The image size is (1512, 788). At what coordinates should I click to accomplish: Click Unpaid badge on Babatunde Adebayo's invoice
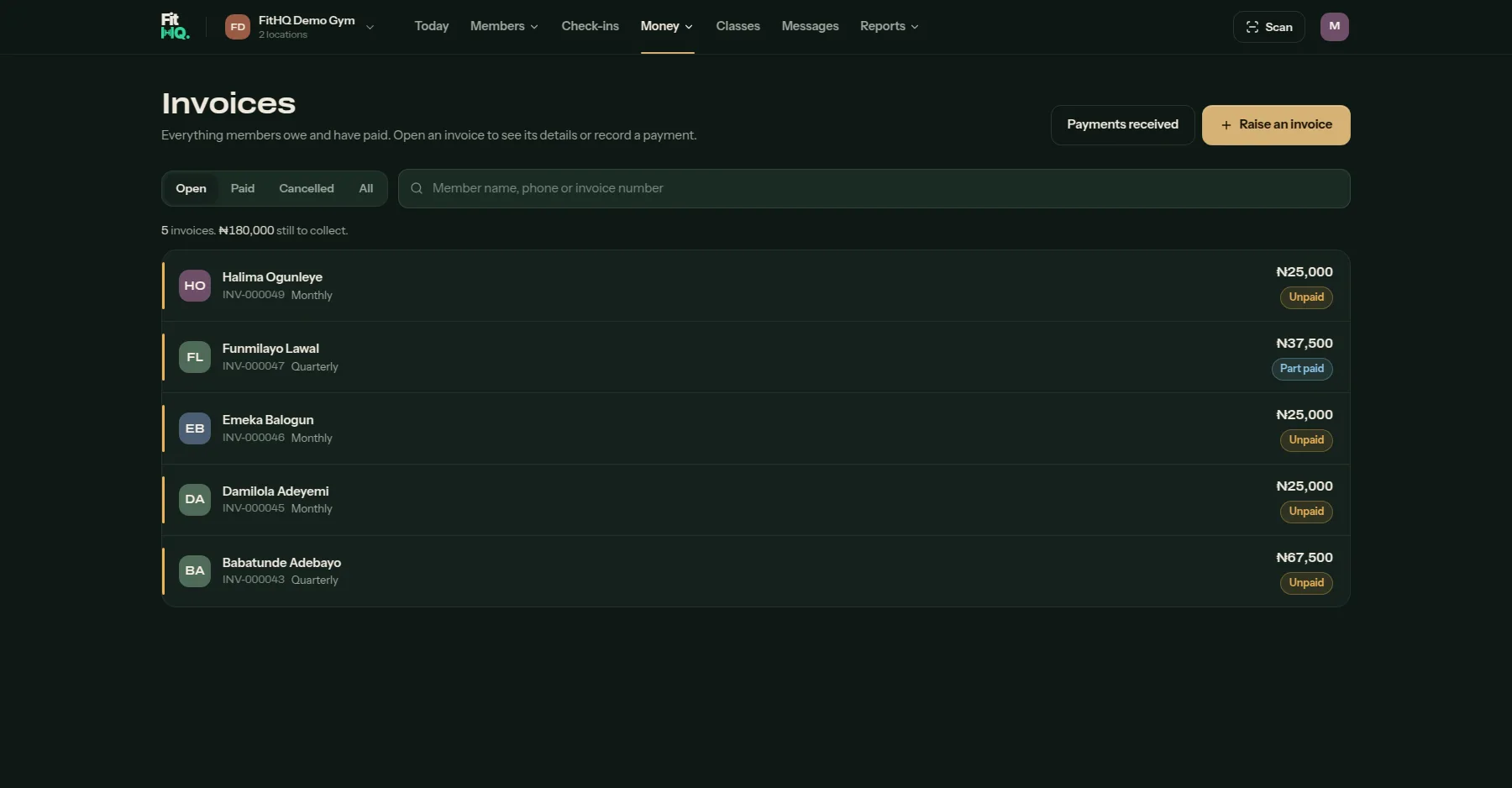[1305, 583]
